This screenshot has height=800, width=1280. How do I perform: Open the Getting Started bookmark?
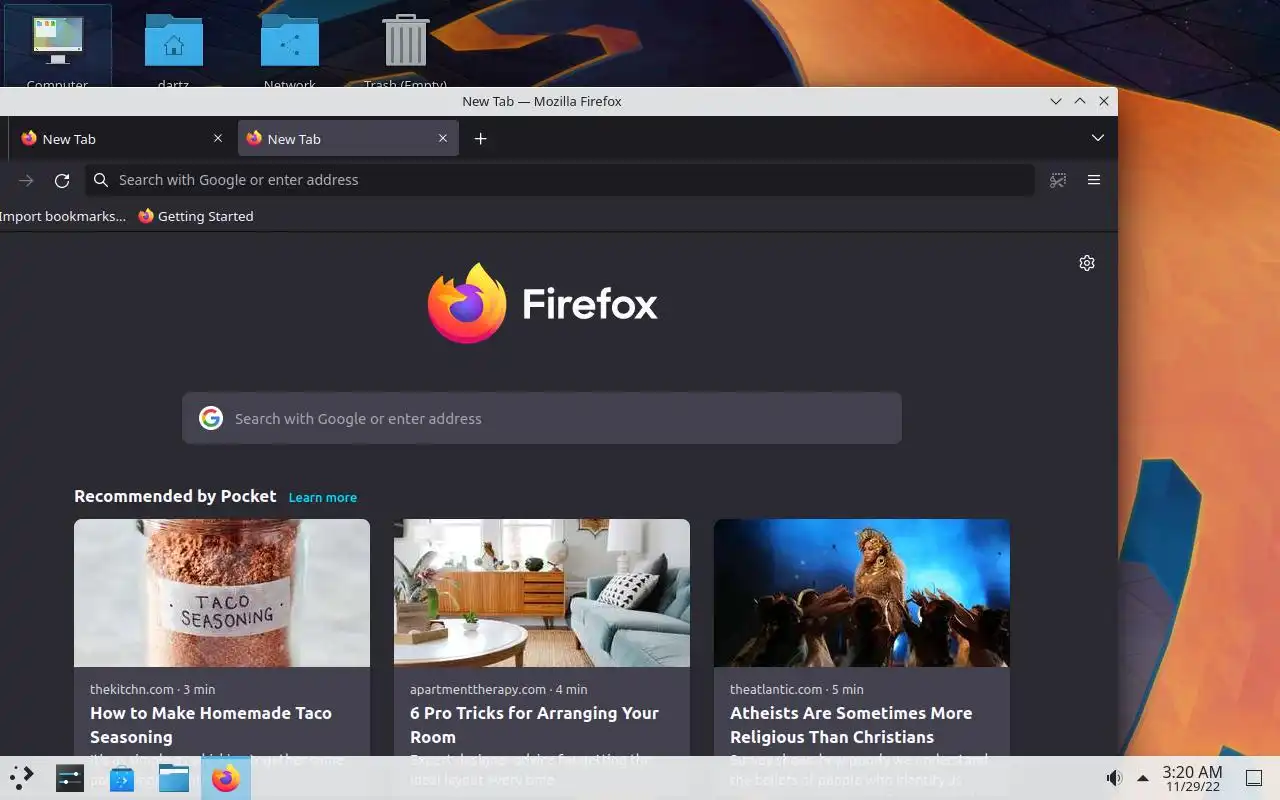click(196, 216)
